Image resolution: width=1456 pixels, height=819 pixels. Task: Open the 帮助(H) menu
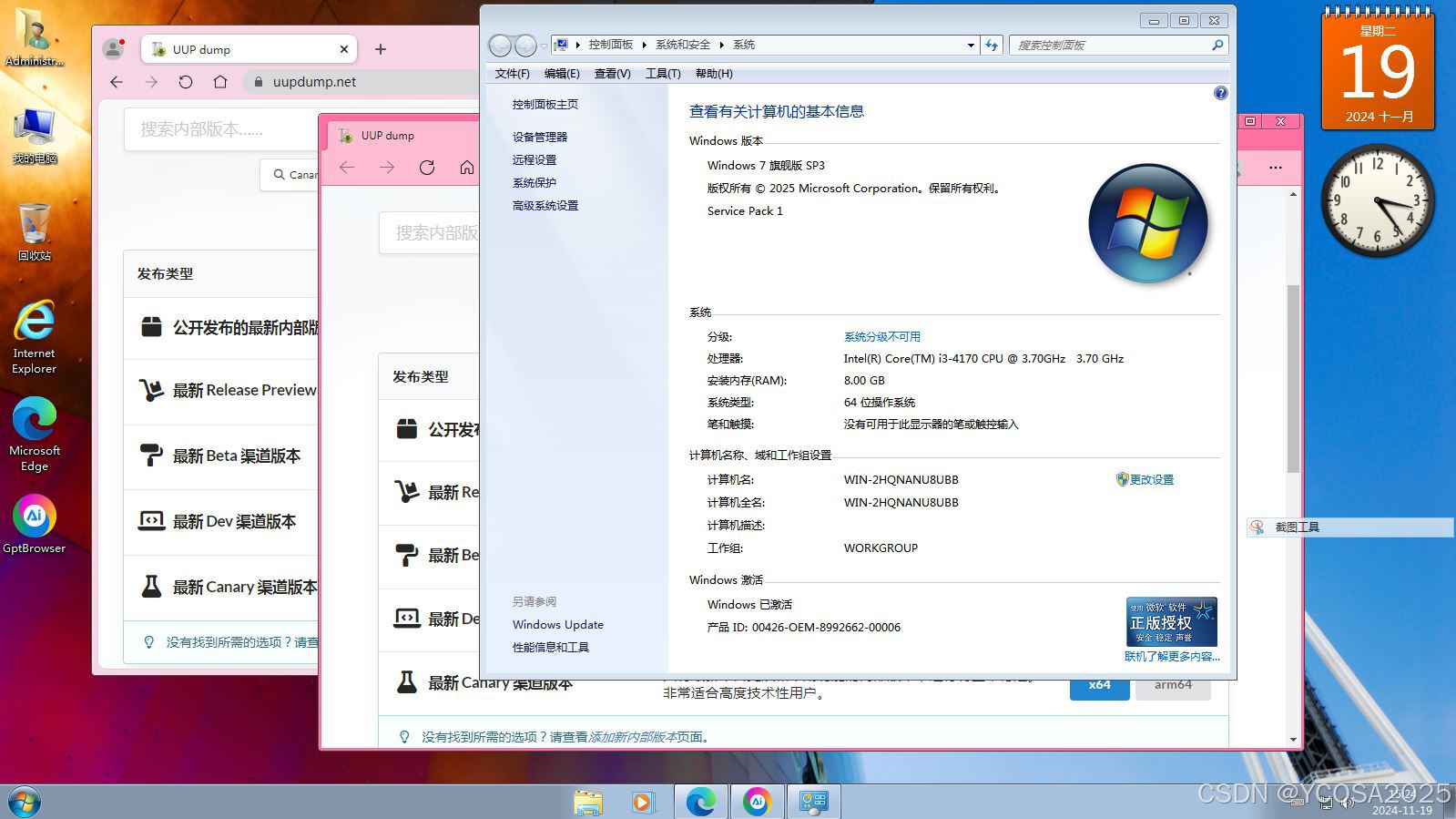coord(714,74)
